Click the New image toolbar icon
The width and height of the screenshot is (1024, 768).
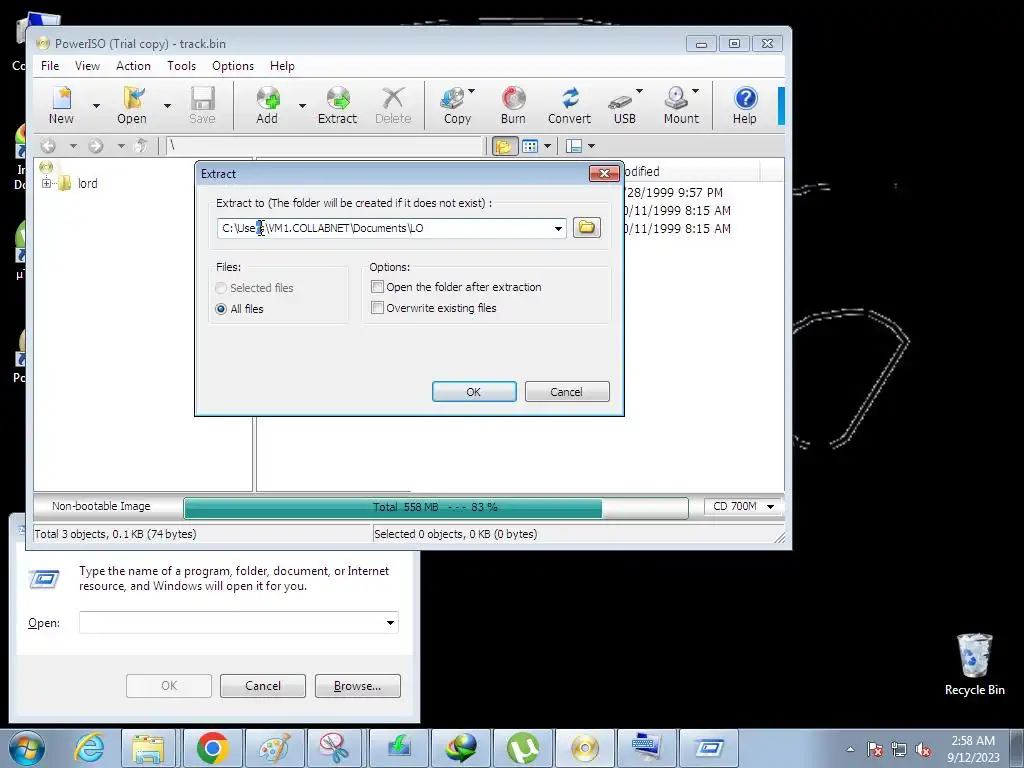tap(61, 105)
